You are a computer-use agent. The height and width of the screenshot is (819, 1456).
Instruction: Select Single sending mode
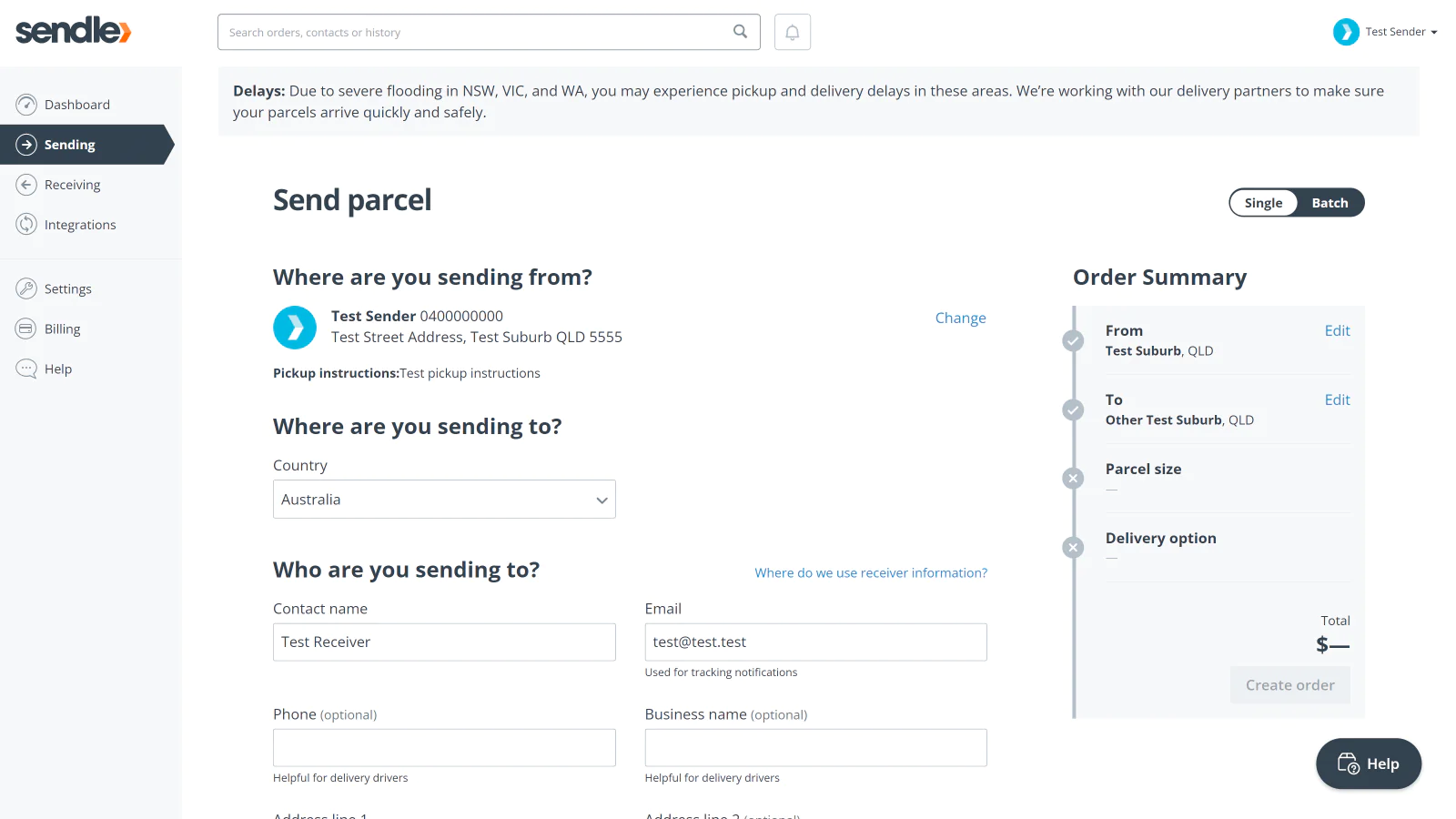pyautogui.click(x=1263, y=203)
